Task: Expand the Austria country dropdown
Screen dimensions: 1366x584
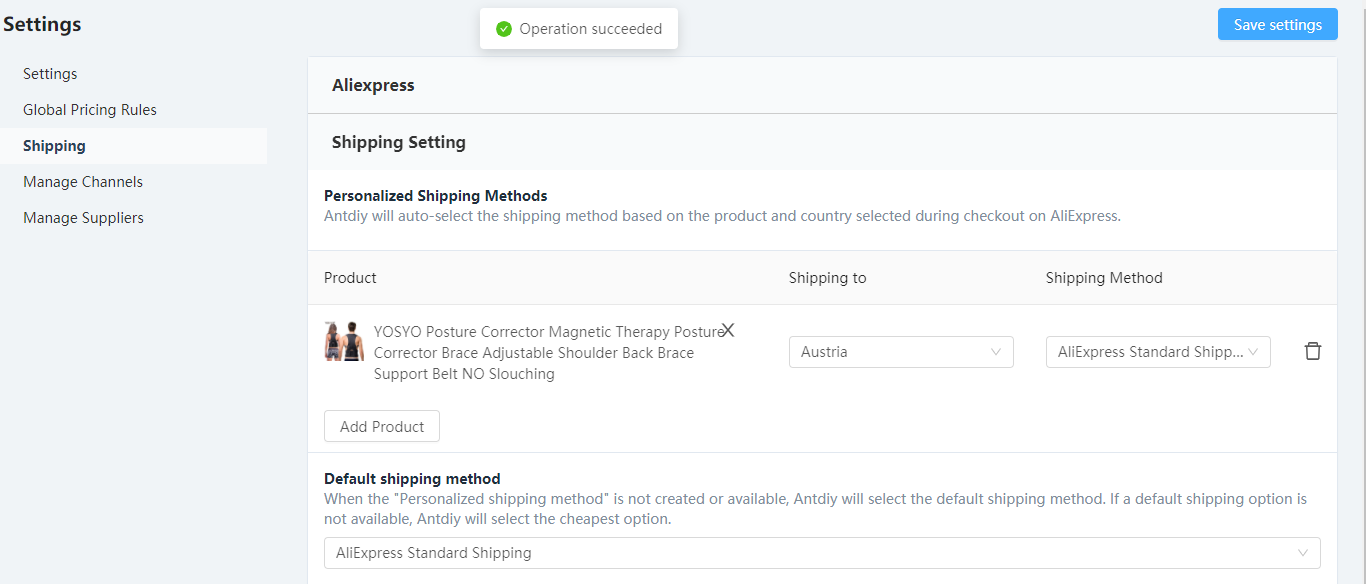Action: [x=901, y=352]
